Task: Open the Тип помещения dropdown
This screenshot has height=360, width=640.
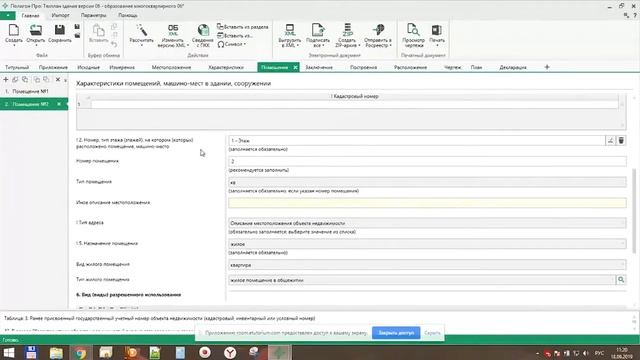Action: 427,182
